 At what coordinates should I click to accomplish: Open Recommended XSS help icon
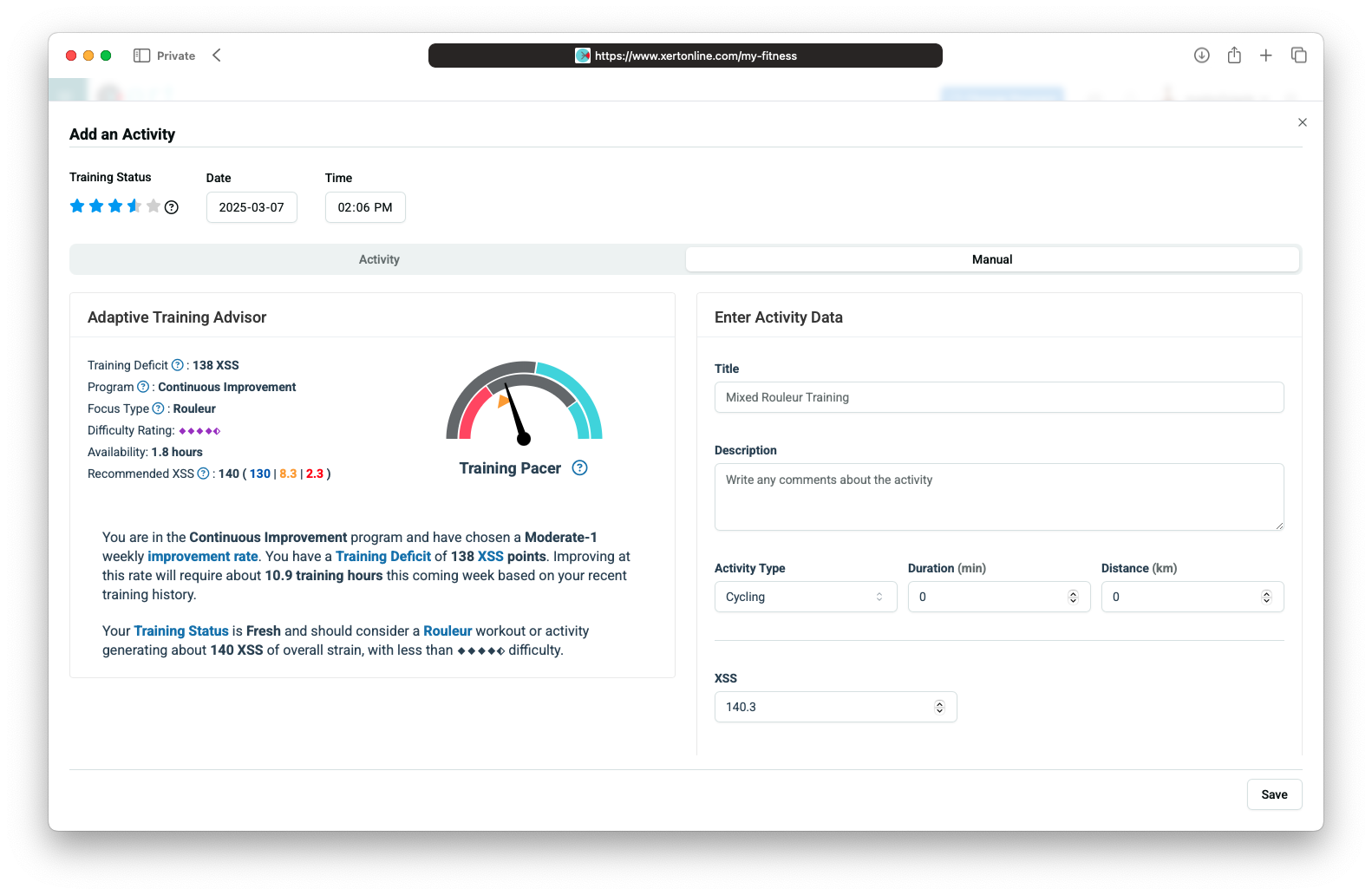click(x=203, y=474)
